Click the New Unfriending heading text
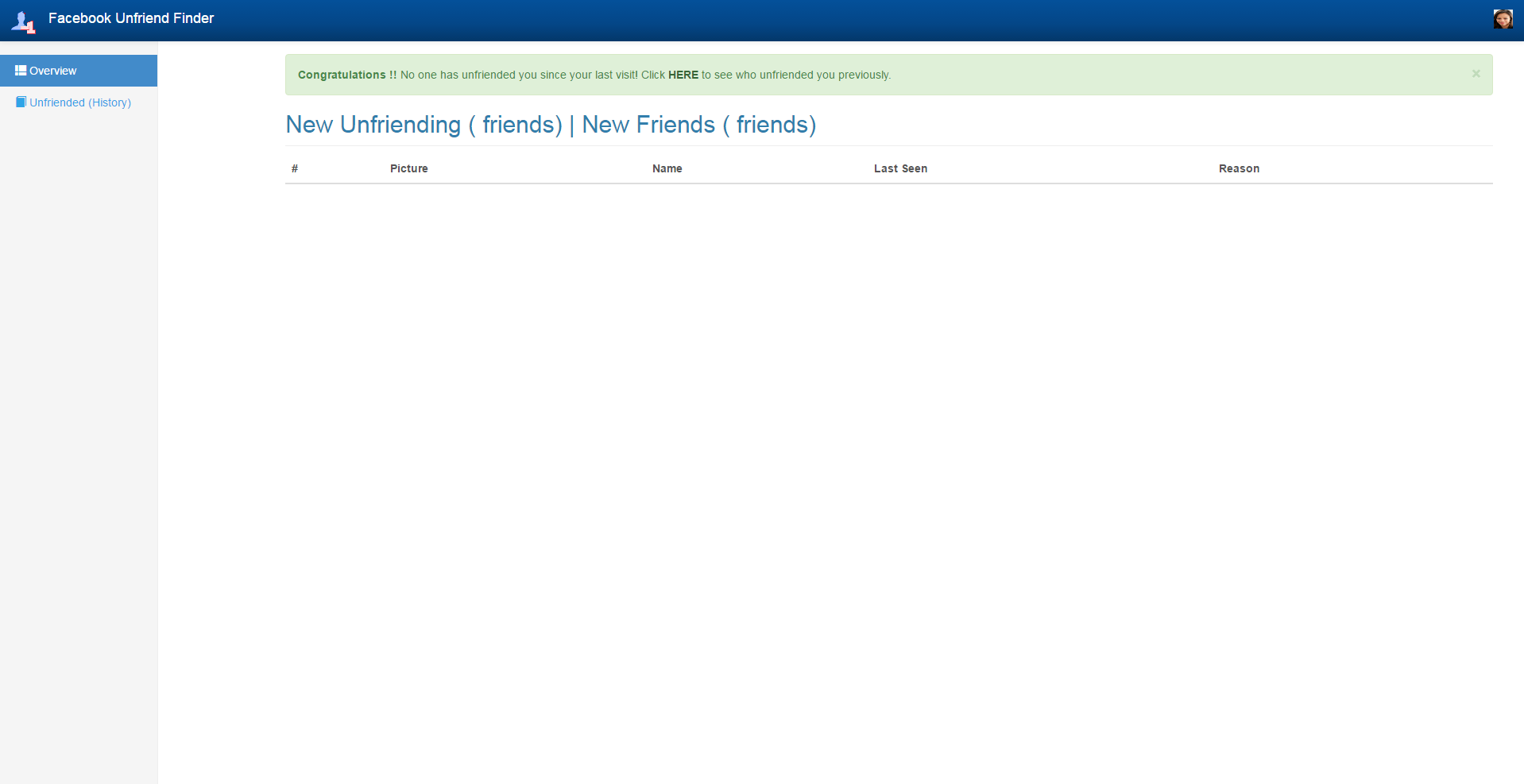This screenshot has height=784, width=1524. pyautogui.click(x=424, y=125)
